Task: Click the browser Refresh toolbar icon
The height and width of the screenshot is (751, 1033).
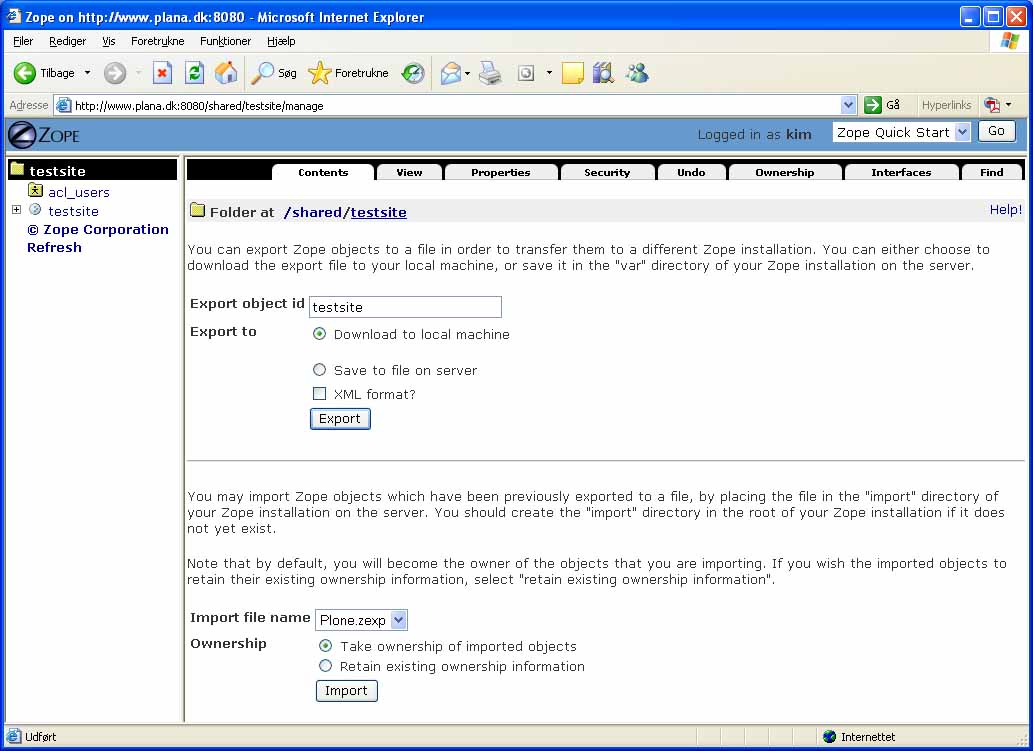Action: point(195,73)
